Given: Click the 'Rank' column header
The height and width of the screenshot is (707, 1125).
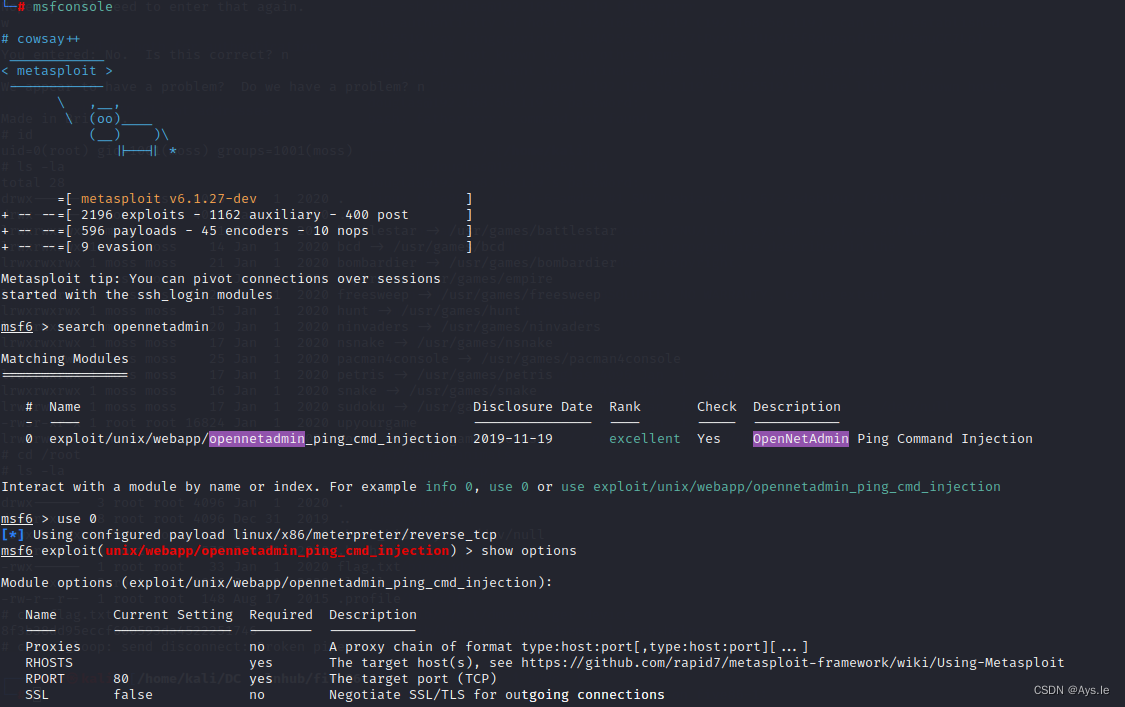Looking at the screenshot, I should coord(625,407).
